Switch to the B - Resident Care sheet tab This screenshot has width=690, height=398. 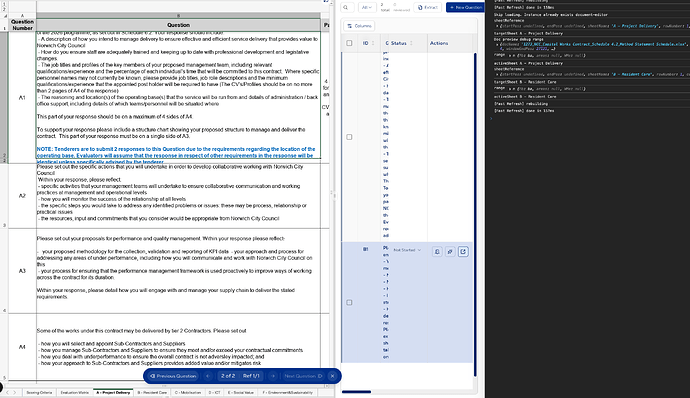pyautogui.click(x=152, y=392)
